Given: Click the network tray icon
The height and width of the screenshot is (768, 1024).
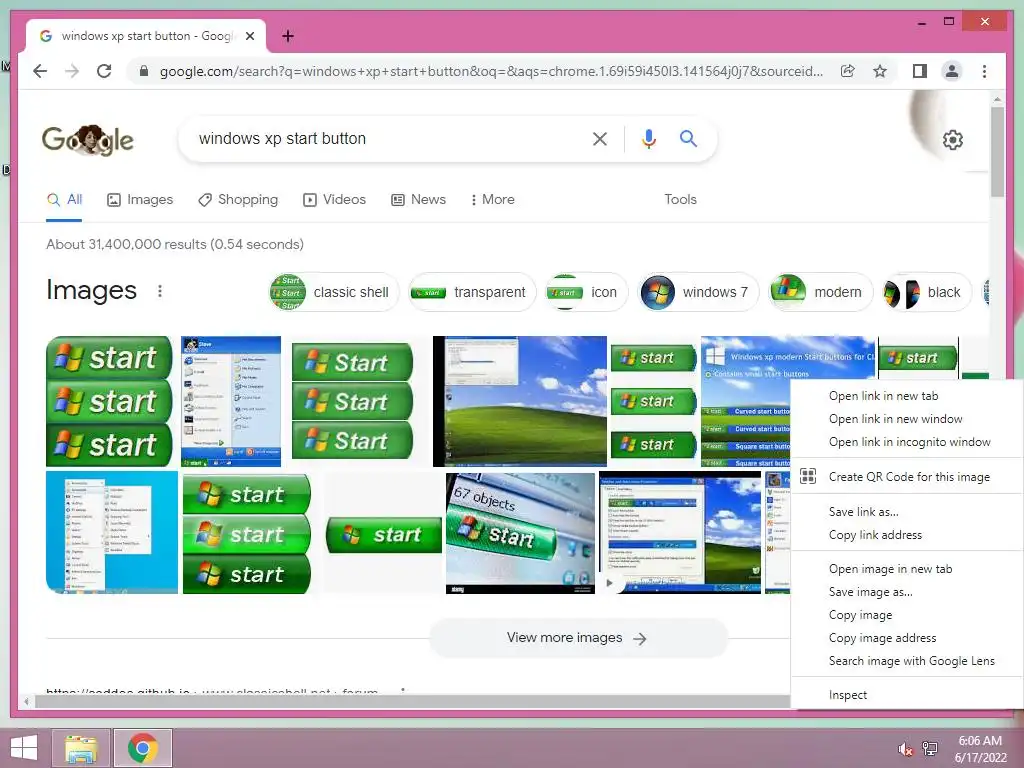Looking at the screenshot, I should pyautogui.click(x=930, y=749).
